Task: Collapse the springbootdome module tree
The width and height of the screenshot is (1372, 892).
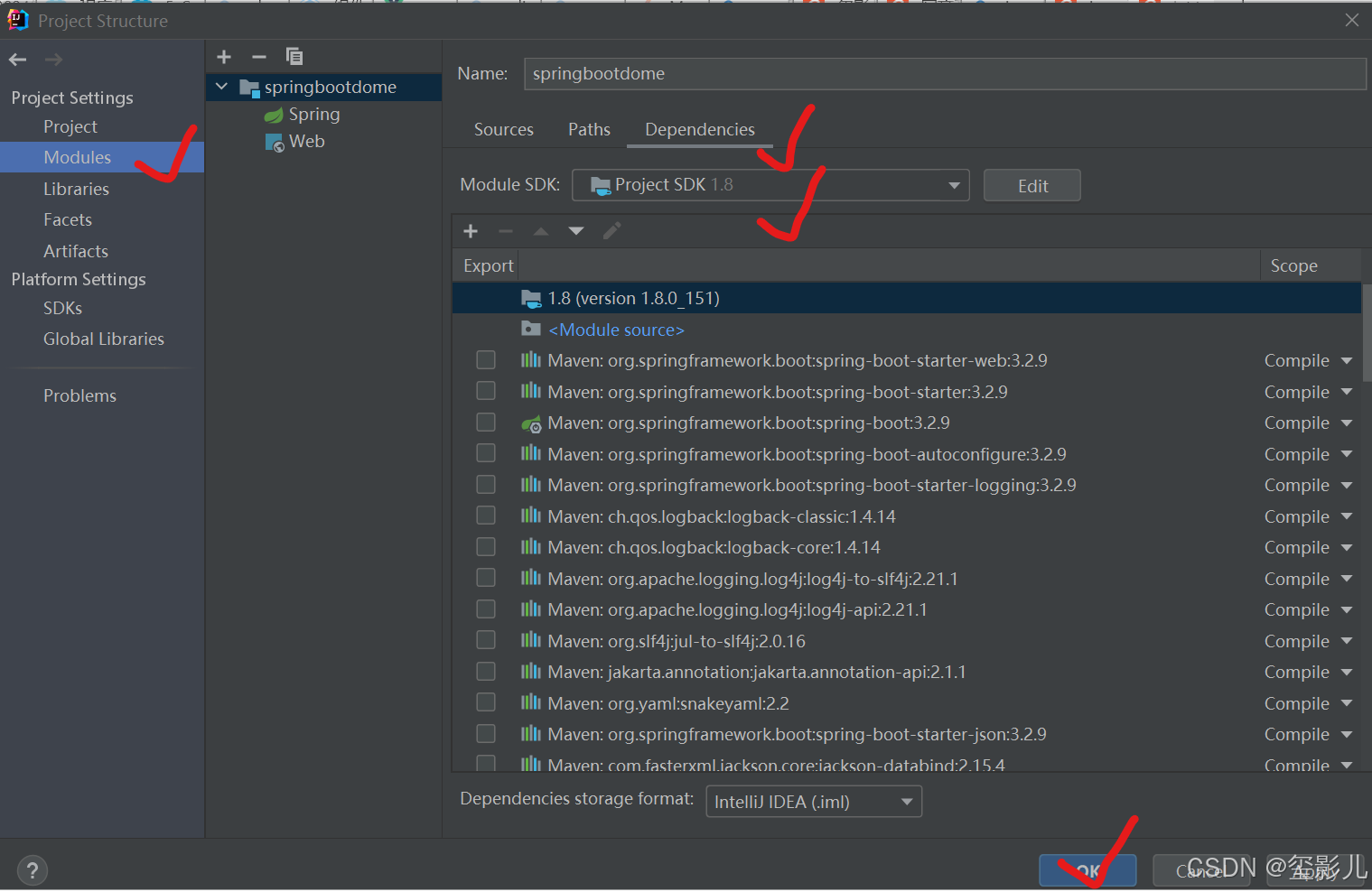Action: click(222, 87)
